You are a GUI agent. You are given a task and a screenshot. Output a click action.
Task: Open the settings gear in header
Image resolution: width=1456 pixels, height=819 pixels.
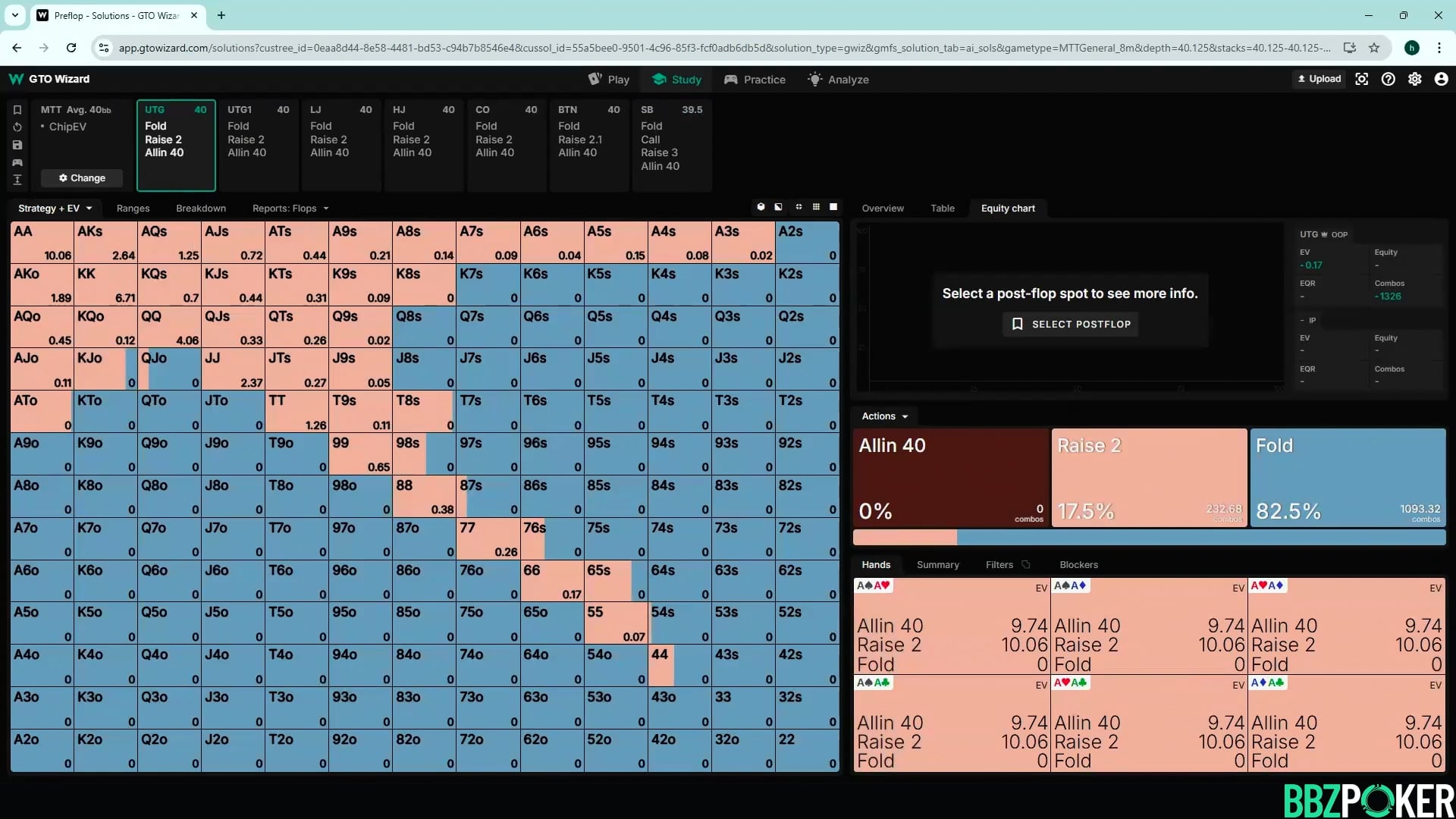click(1414, 79)
